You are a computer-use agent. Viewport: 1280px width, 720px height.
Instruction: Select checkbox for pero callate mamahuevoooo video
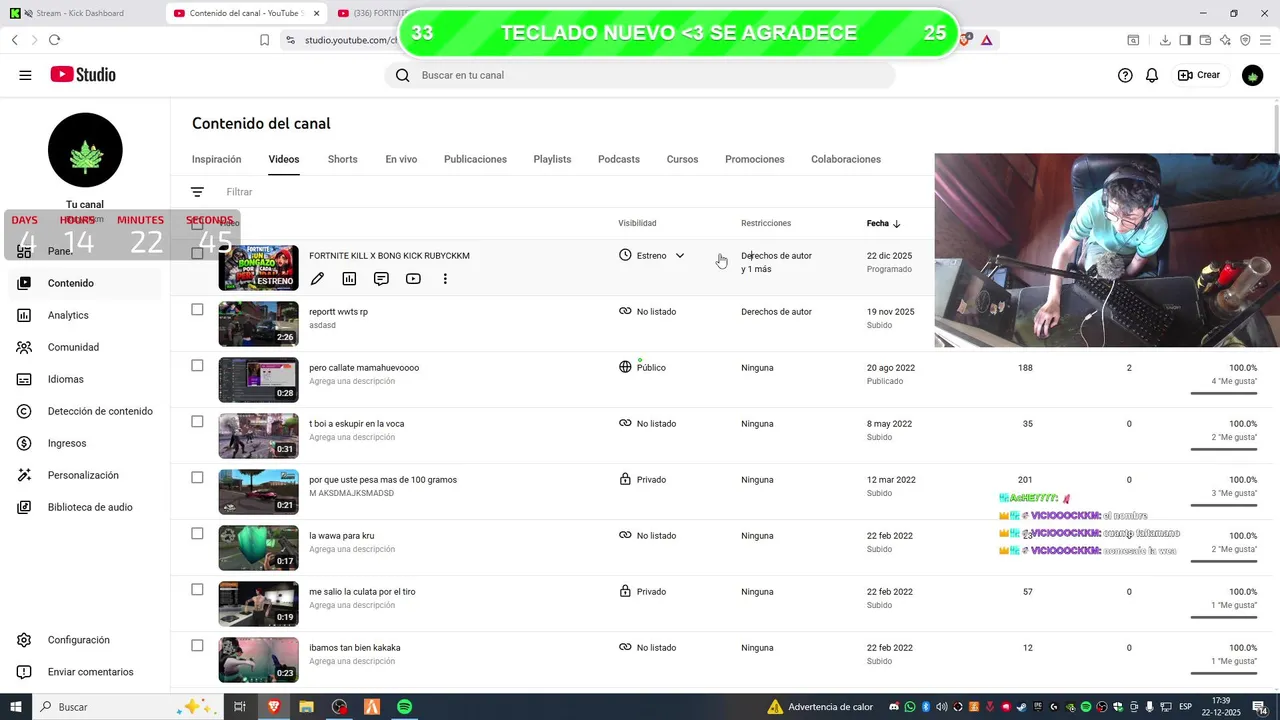(197, 365)
